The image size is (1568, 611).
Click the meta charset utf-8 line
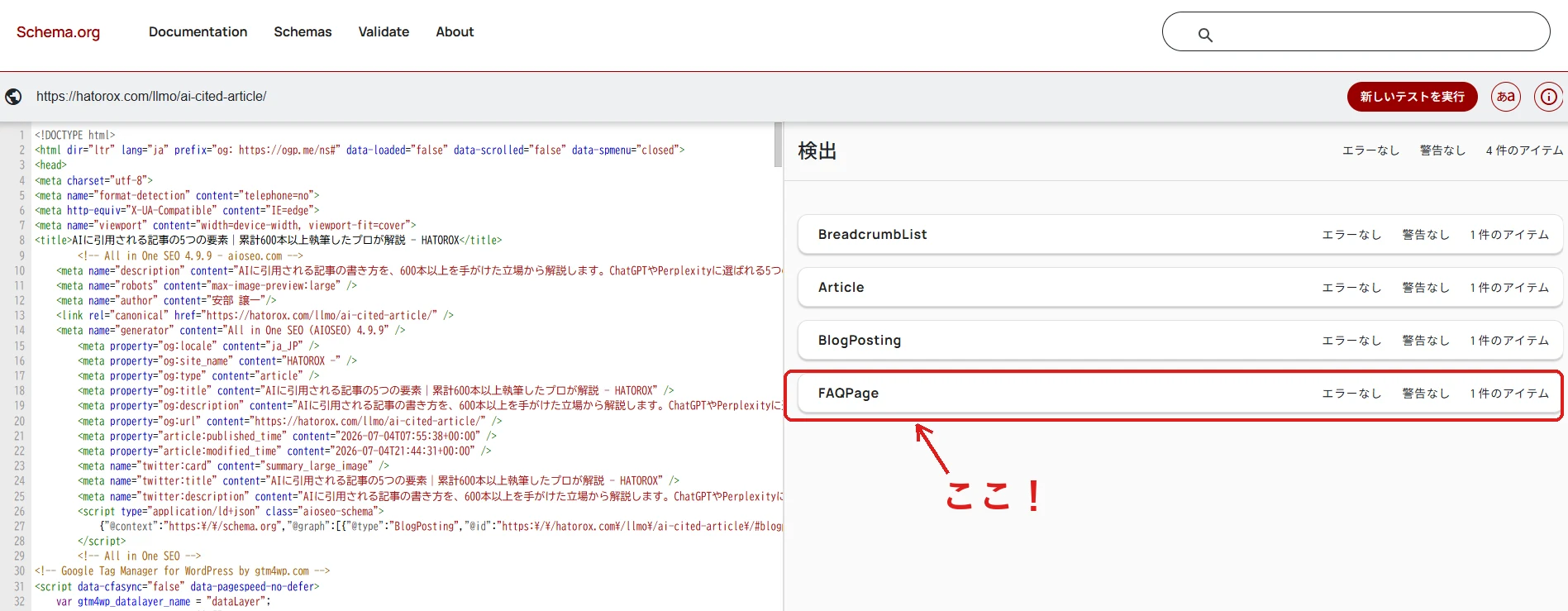coord(93,180)
